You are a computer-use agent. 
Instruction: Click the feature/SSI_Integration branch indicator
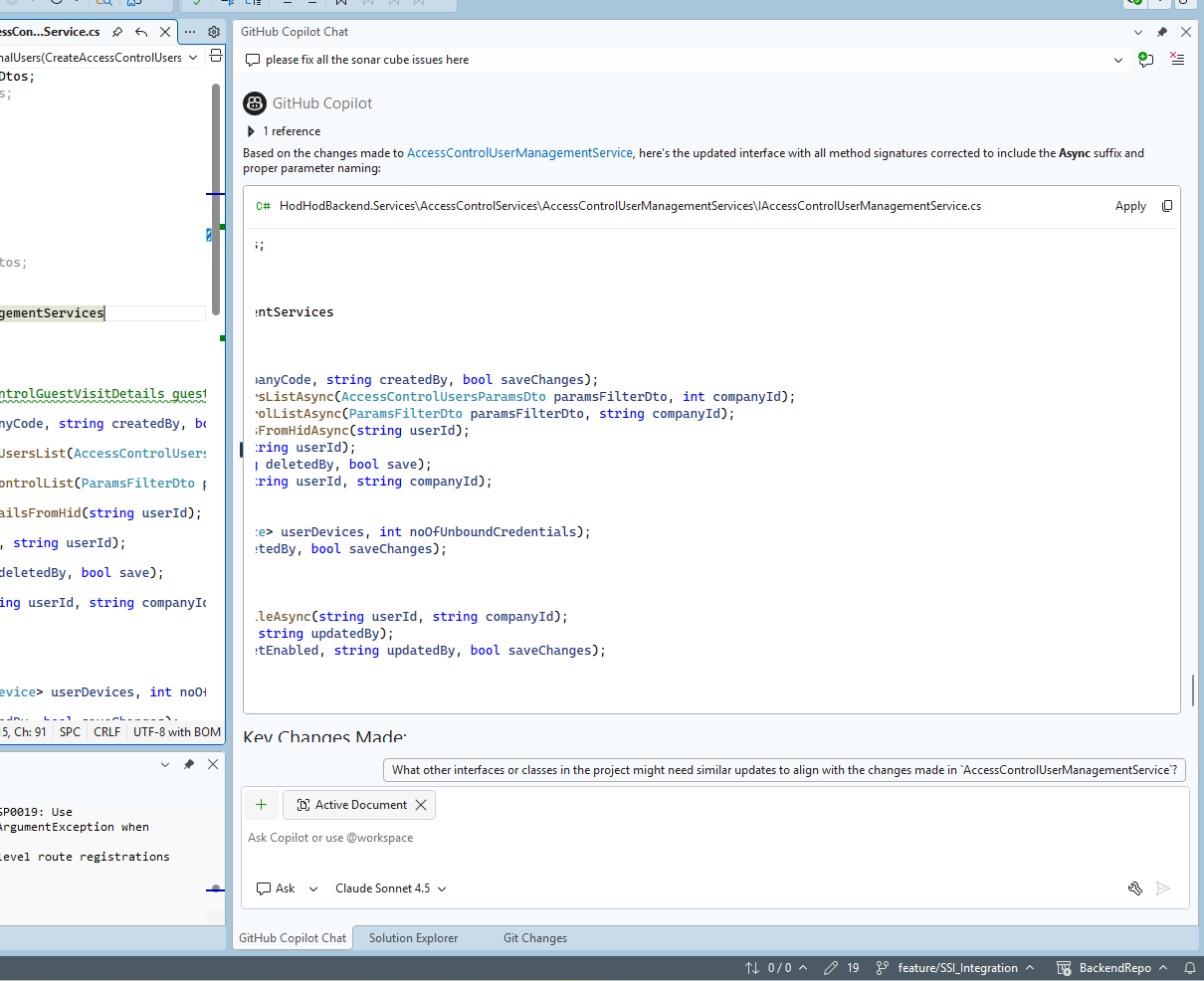(957, 967)
